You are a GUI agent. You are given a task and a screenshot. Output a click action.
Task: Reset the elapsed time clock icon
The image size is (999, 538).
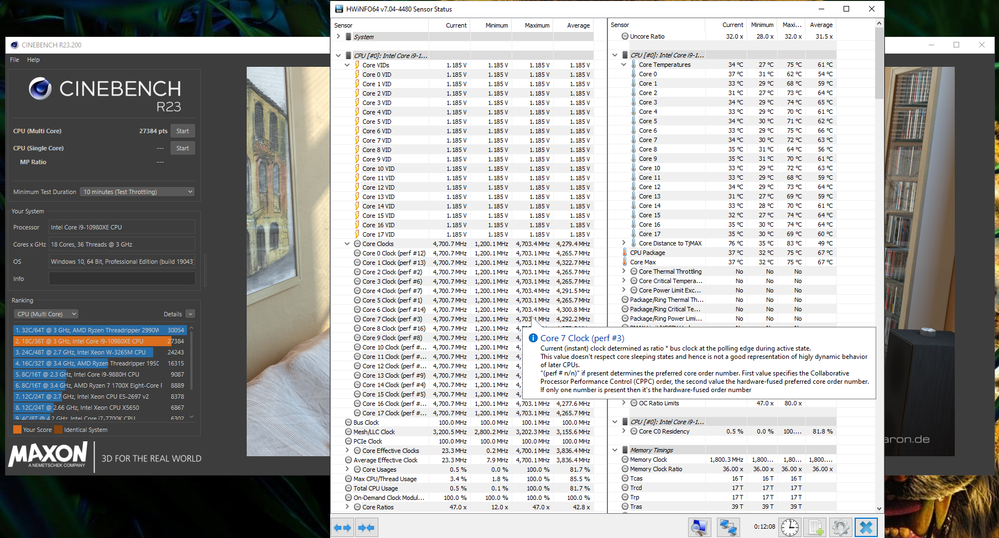click(789, 527)
